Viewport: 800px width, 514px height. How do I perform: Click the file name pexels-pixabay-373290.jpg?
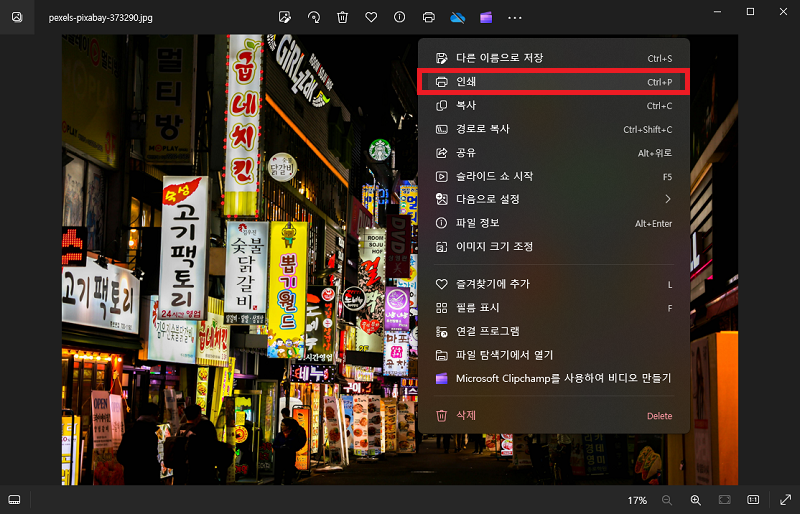click(x=101, y=18)
